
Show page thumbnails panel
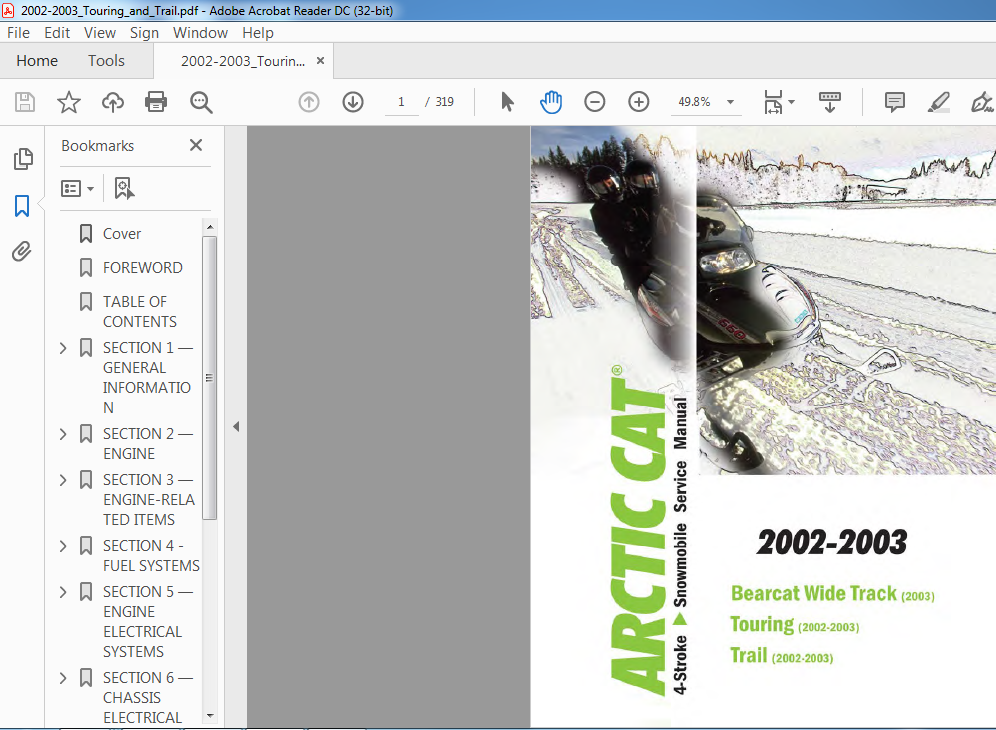point(23,159)
